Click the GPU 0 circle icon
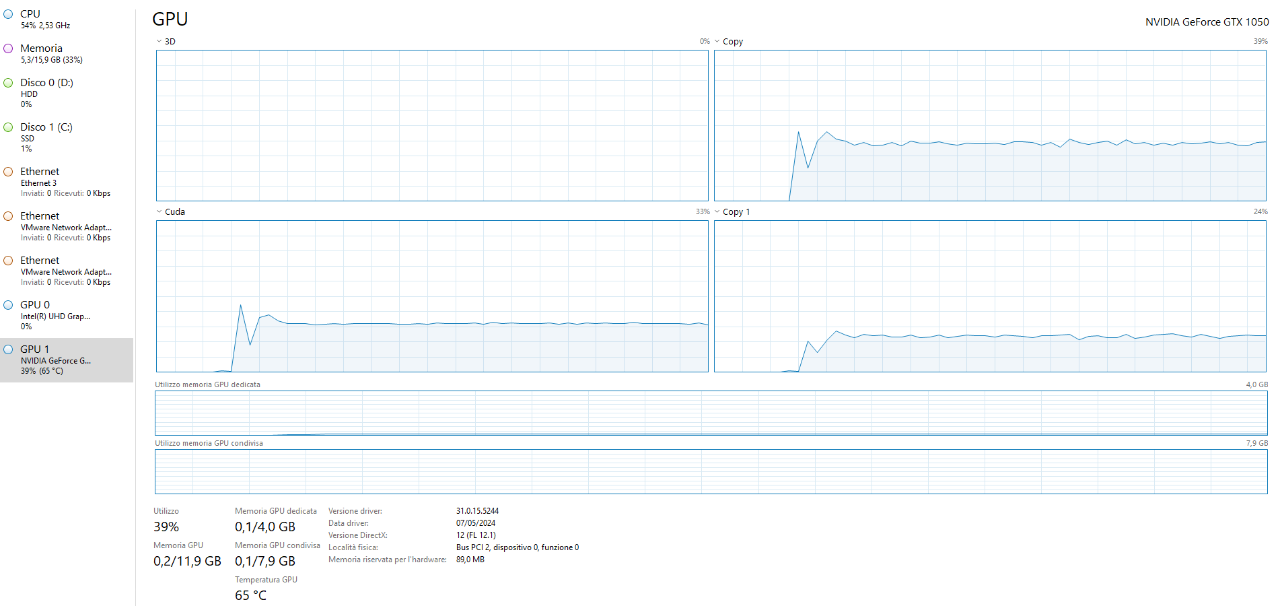This screenshot has width=1280, height=606. click(x=9, y=305)
